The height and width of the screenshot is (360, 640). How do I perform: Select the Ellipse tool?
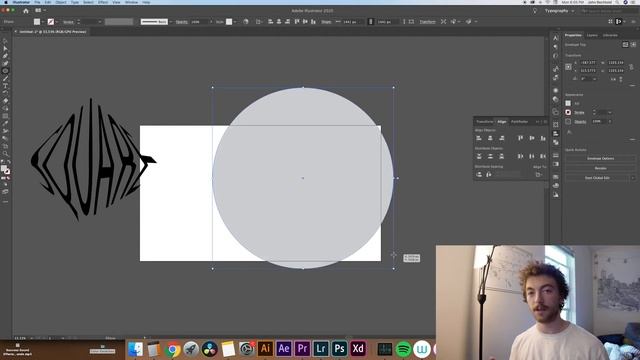pos(5,71)
